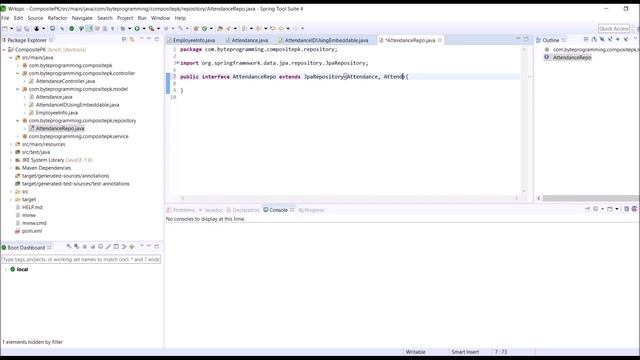
Task: Open the Run button dropdown arrow
Action: 144,29
